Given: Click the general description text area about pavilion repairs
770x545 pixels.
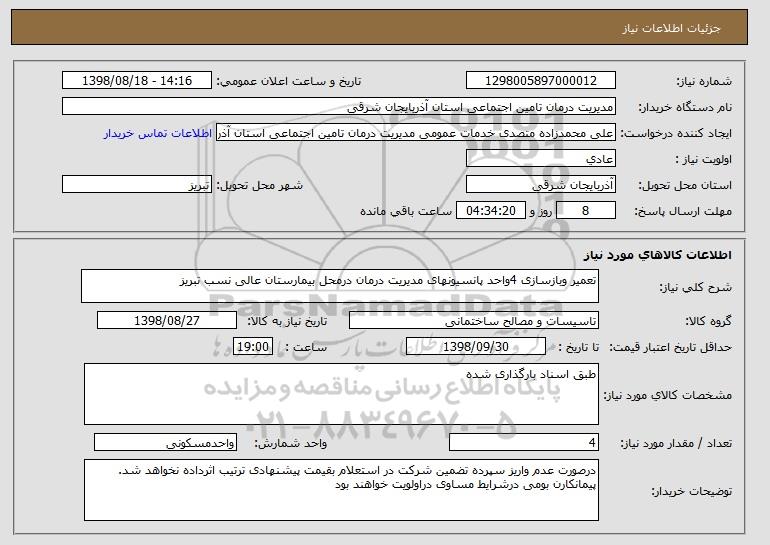Looking at the screenshot, I should tap(340, 286).
